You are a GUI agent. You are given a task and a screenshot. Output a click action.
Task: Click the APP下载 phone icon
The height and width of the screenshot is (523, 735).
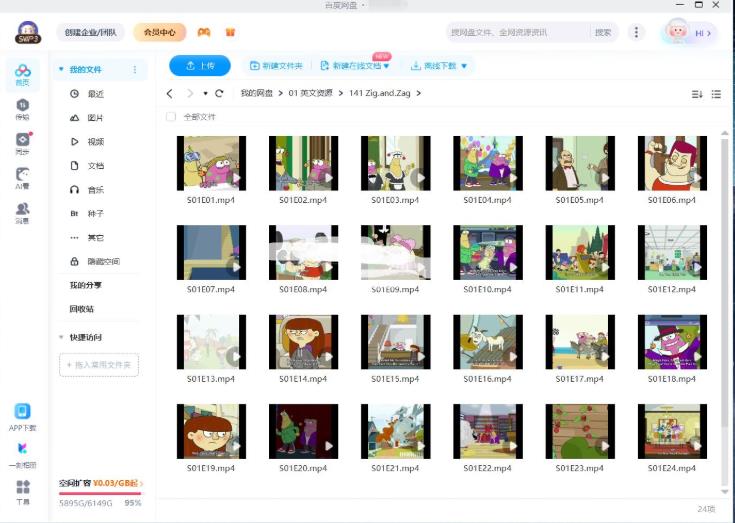(22, 411)
